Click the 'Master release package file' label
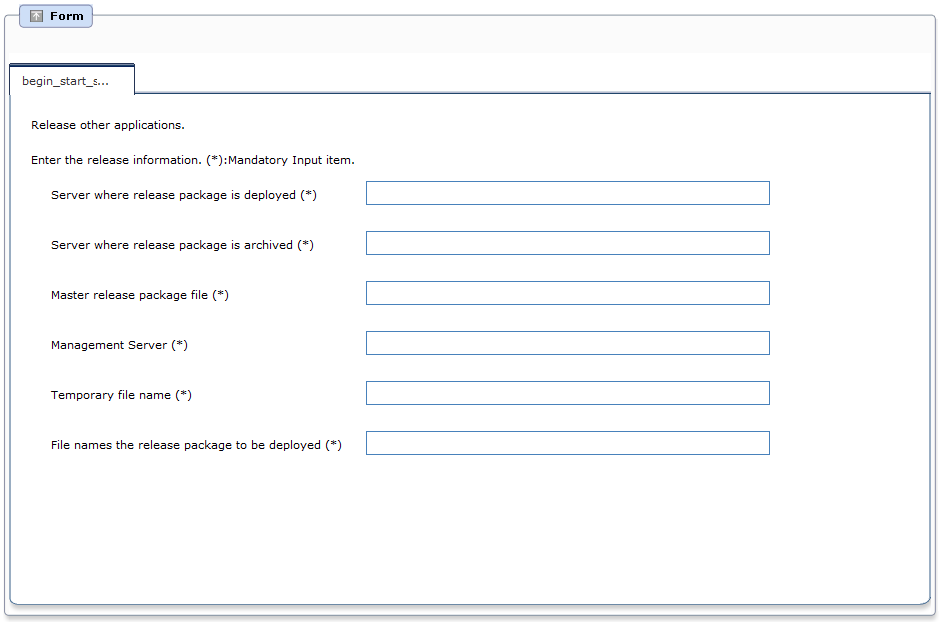This screenshot has width=941, height=624. pyautogui.click(x=140, y=295)
